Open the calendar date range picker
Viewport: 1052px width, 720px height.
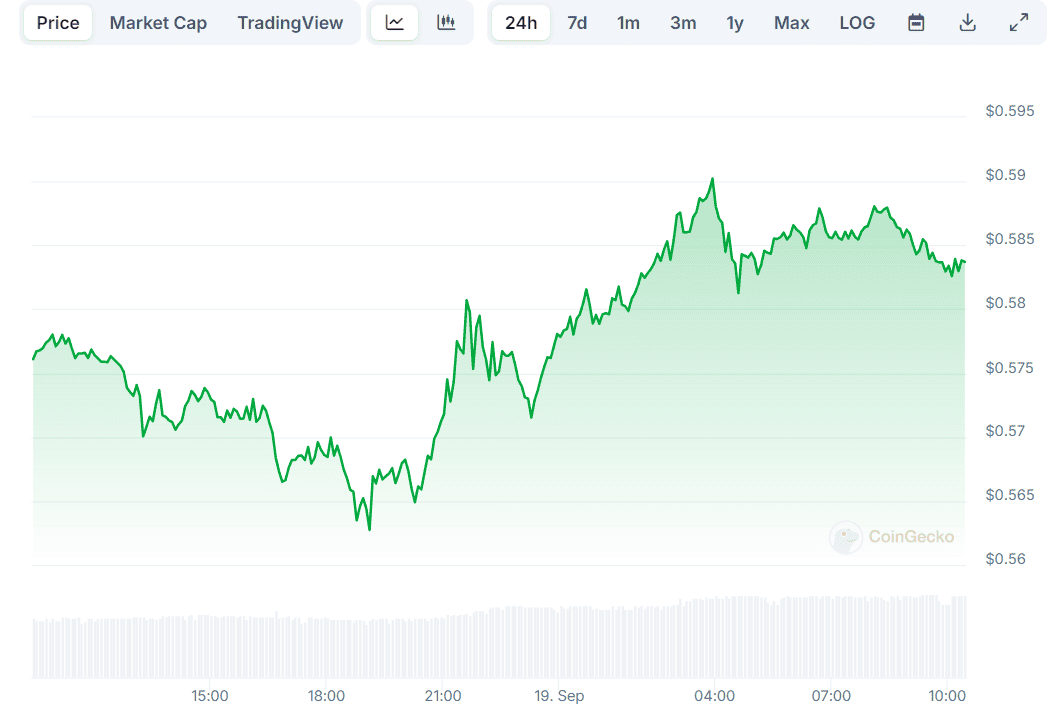916,23
